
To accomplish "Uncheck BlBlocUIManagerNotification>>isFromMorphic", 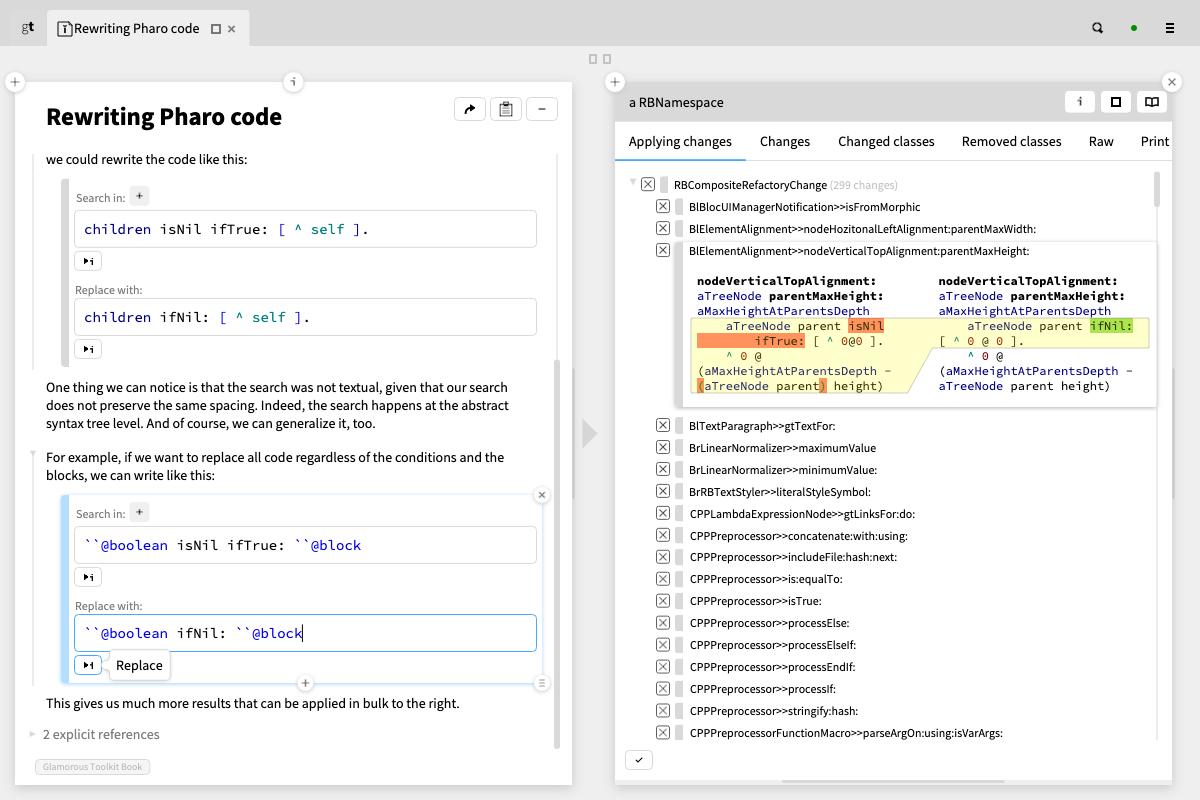I will 662,206.
